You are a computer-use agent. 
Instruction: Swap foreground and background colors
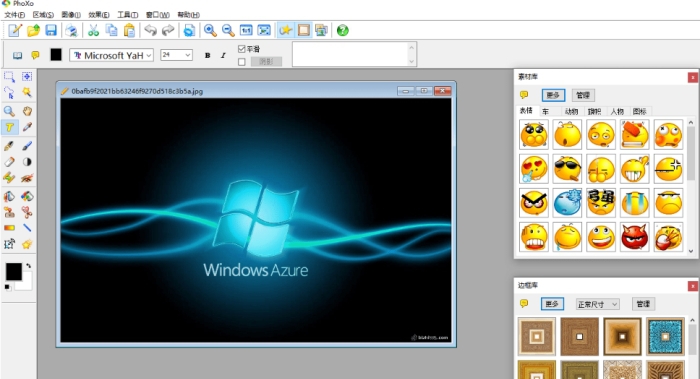coord(29,266)
